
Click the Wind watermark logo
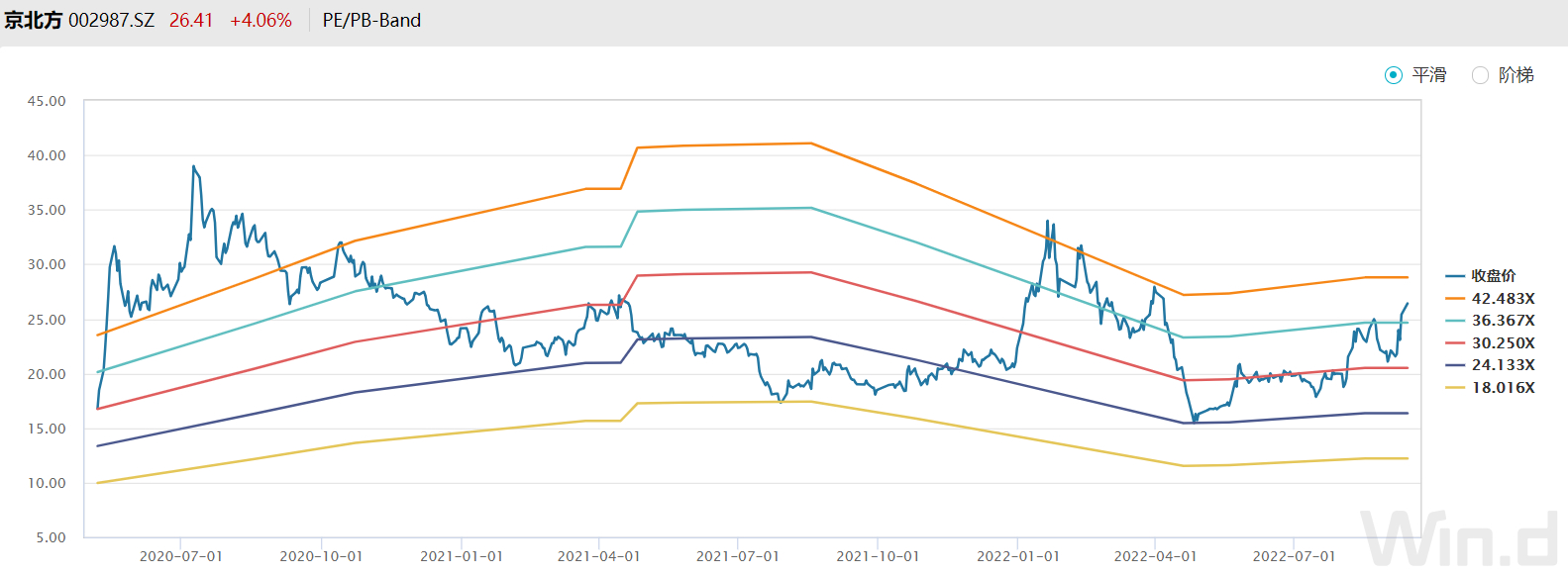tap(1461, 539)
